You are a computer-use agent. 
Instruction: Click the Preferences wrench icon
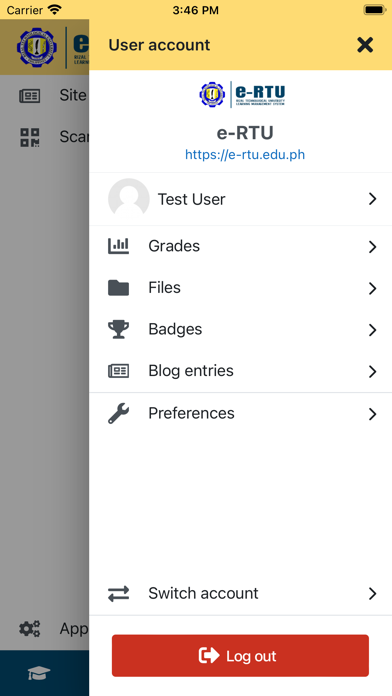(119, 413)
